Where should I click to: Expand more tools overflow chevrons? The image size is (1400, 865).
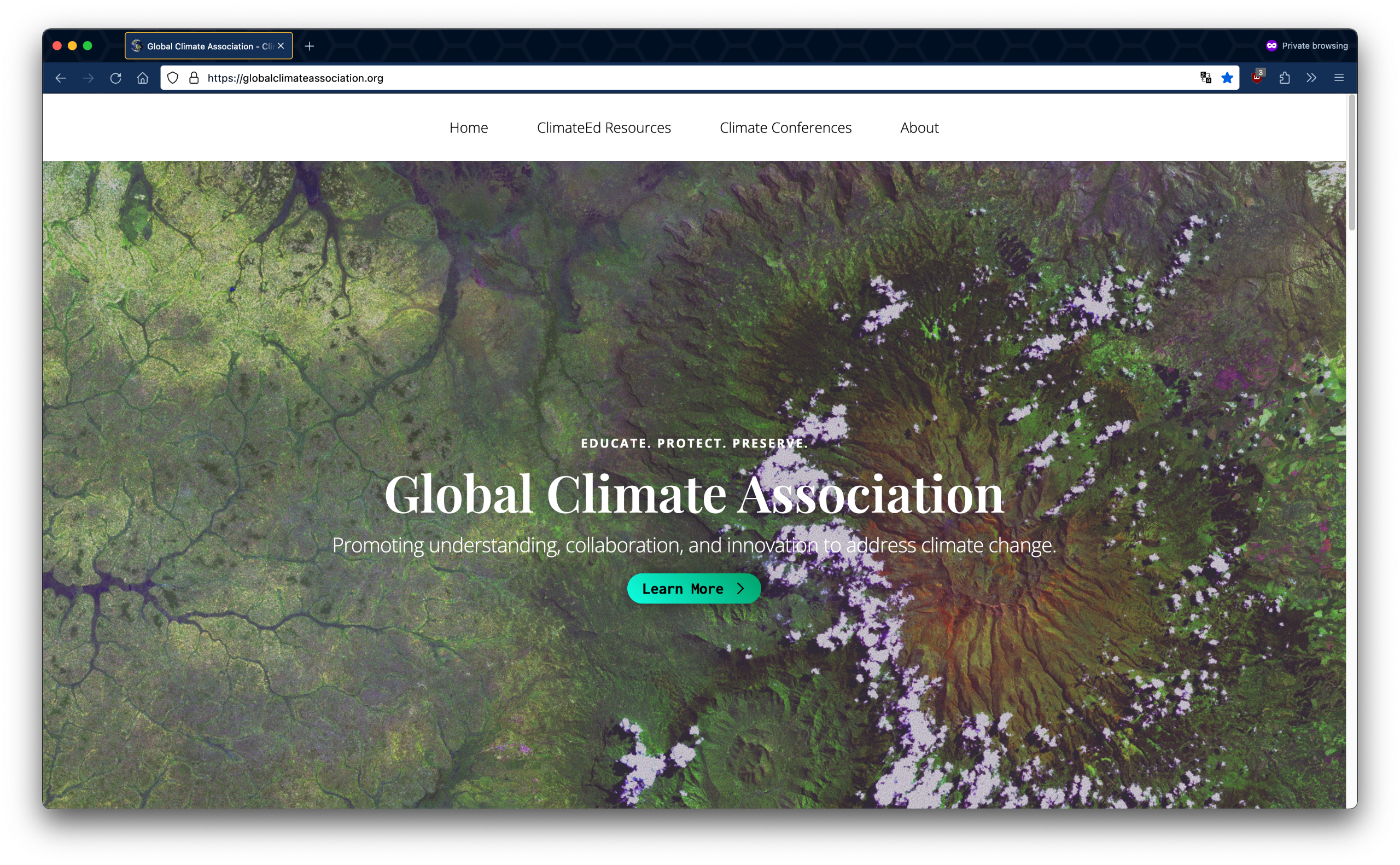coord(1311,78)
